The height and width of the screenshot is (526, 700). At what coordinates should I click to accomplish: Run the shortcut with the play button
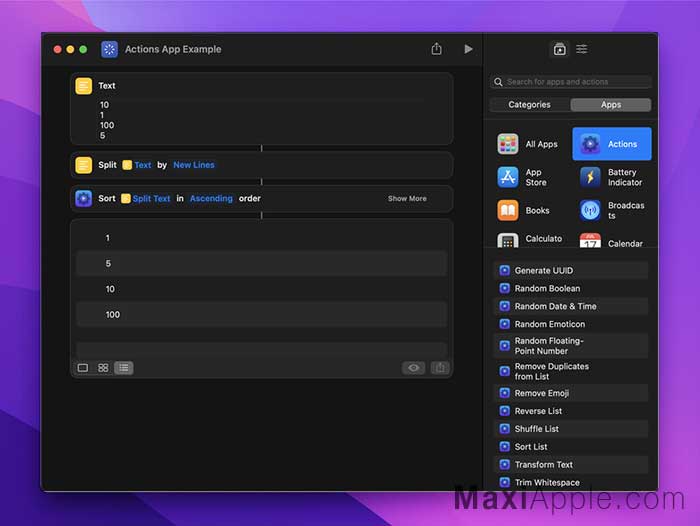468,49
